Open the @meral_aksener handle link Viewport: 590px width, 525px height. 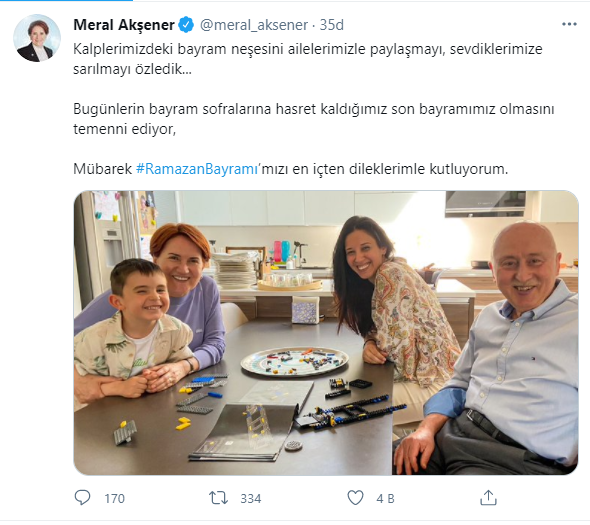(254, 25)
